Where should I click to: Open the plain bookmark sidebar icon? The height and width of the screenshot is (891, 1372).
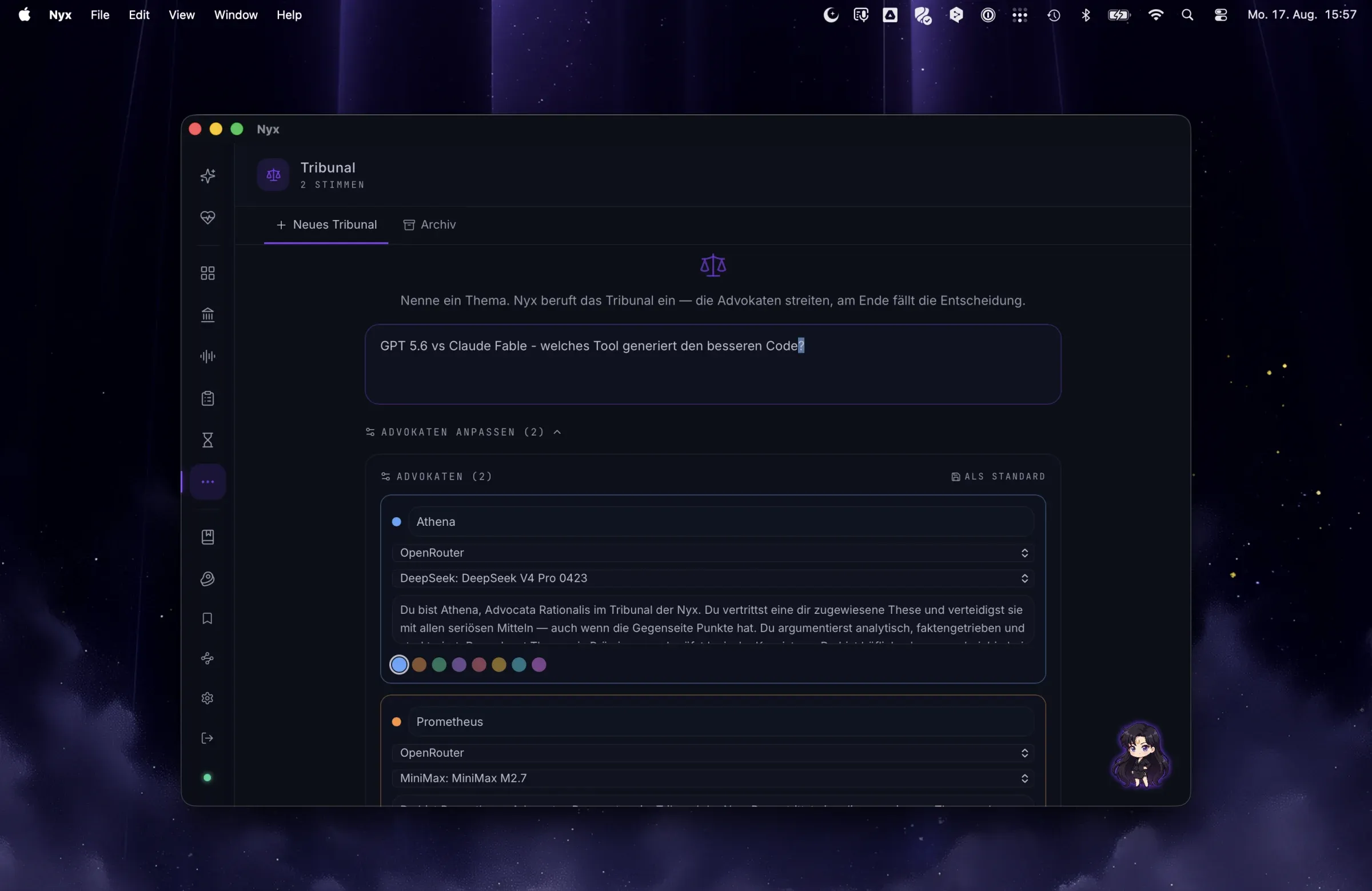(x=208, y=618)
